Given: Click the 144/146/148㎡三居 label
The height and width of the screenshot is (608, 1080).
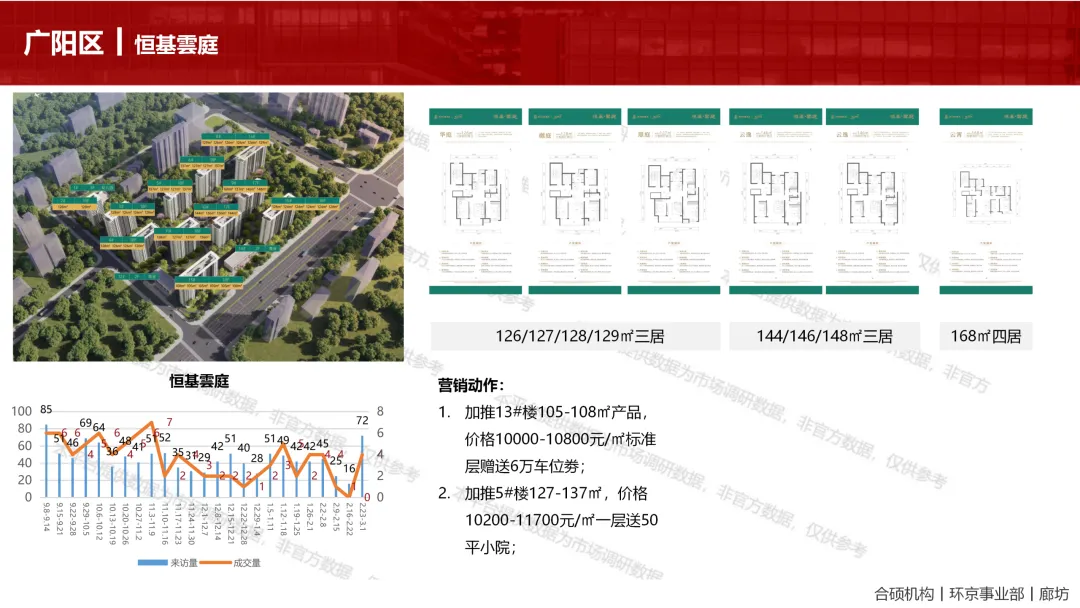Looking at the screenshot, I should (824, 336).
